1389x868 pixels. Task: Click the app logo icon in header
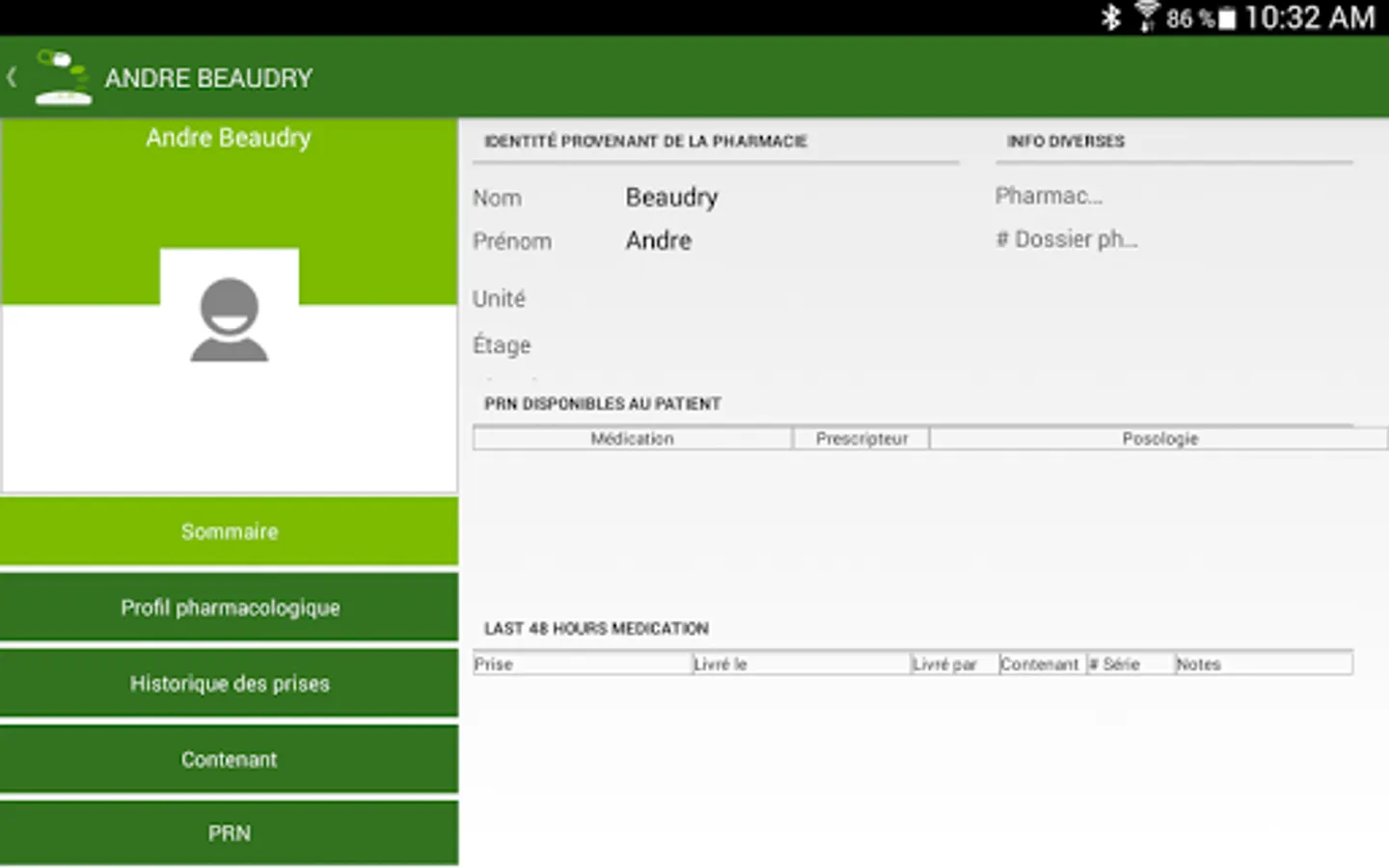tap(63, 77)
